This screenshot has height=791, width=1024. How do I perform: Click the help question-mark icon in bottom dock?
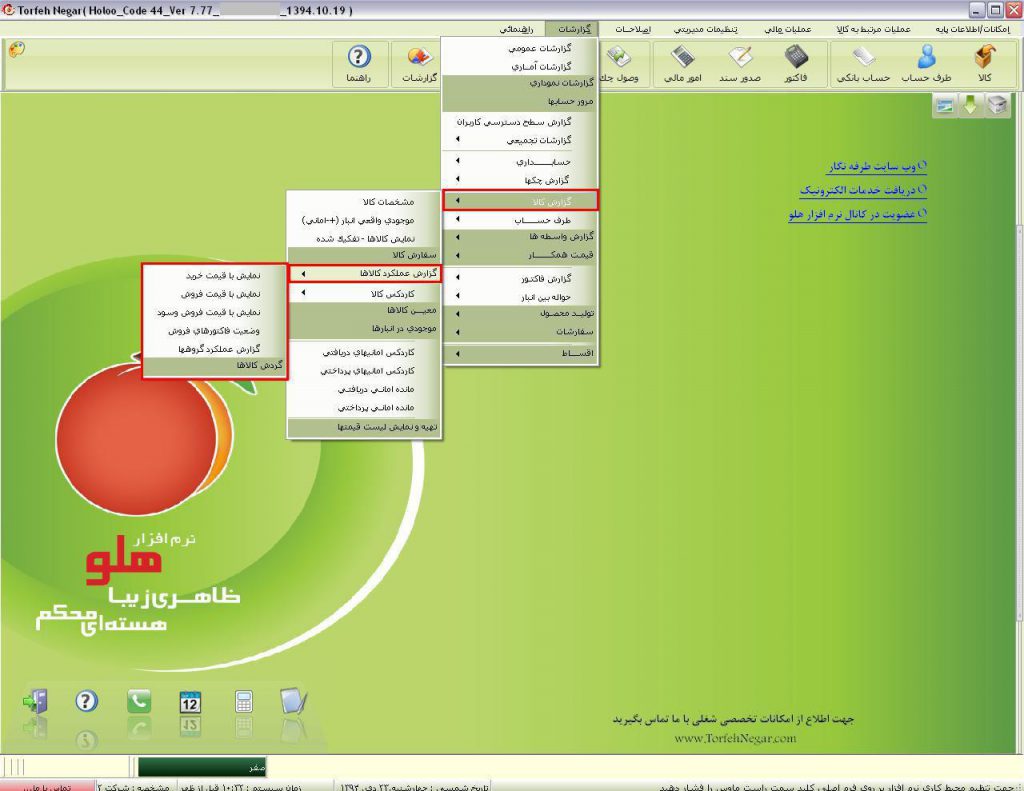pyautogui.click(x=86, y=702)
